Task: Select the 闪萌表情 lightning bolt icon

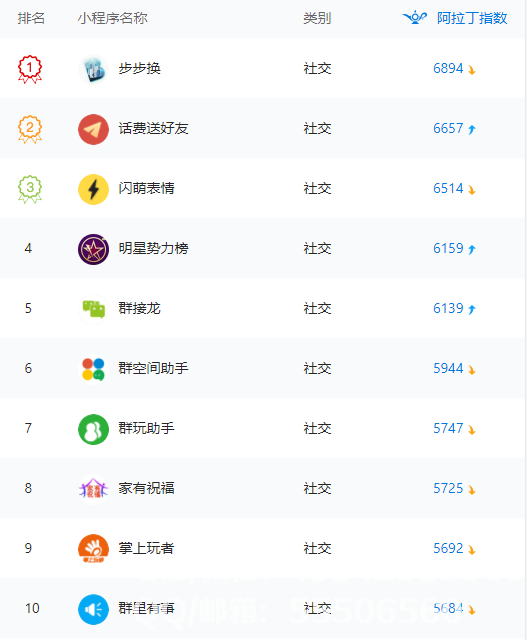Action: (x=93, y=189)
